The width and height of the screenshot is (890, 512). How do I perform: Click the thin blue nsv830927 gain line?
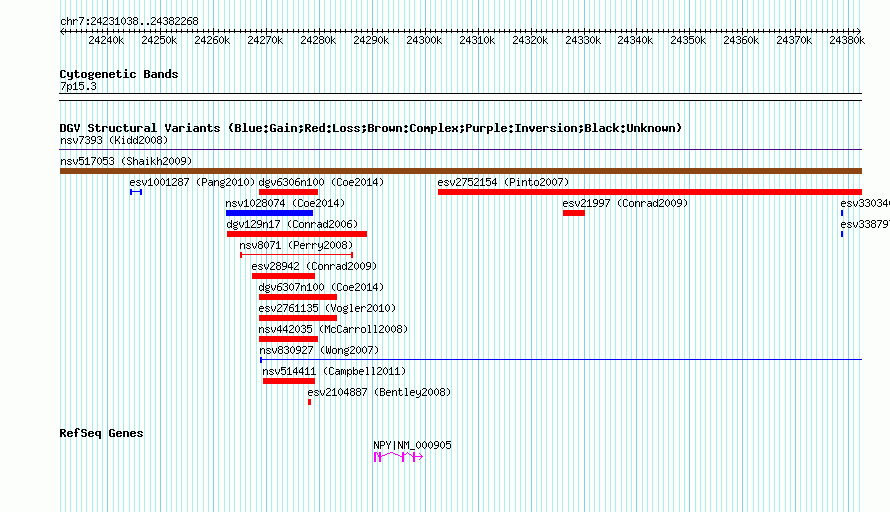[x=561, y=359]
